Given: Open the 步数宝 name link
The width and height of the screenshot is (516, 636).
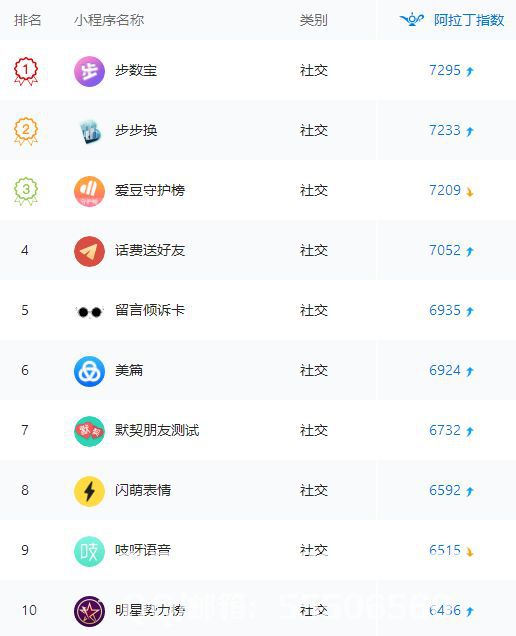Looking at the screenshot, I should [x=136, y=71].
